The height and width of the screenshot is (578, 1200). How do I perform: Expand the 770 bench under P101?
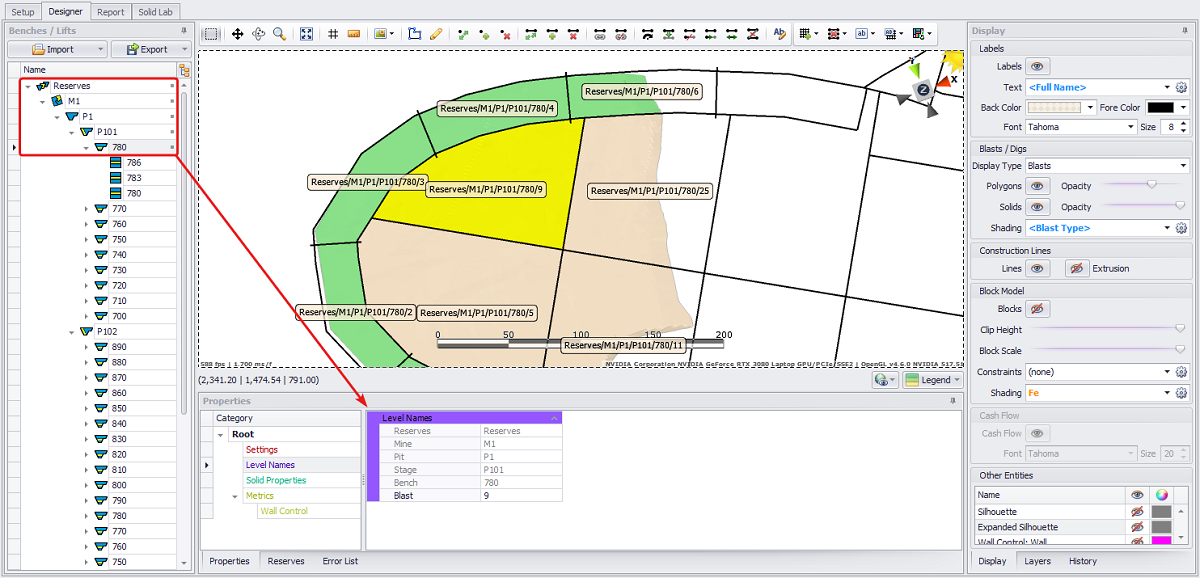point(87,209)
